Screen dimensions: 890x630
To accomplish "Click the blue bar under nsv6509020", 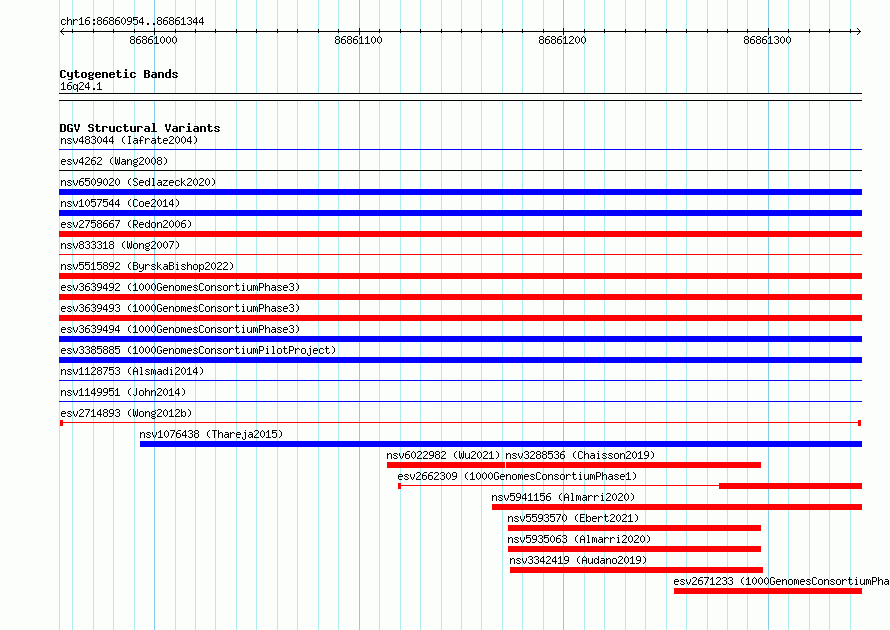I will 460,192.
